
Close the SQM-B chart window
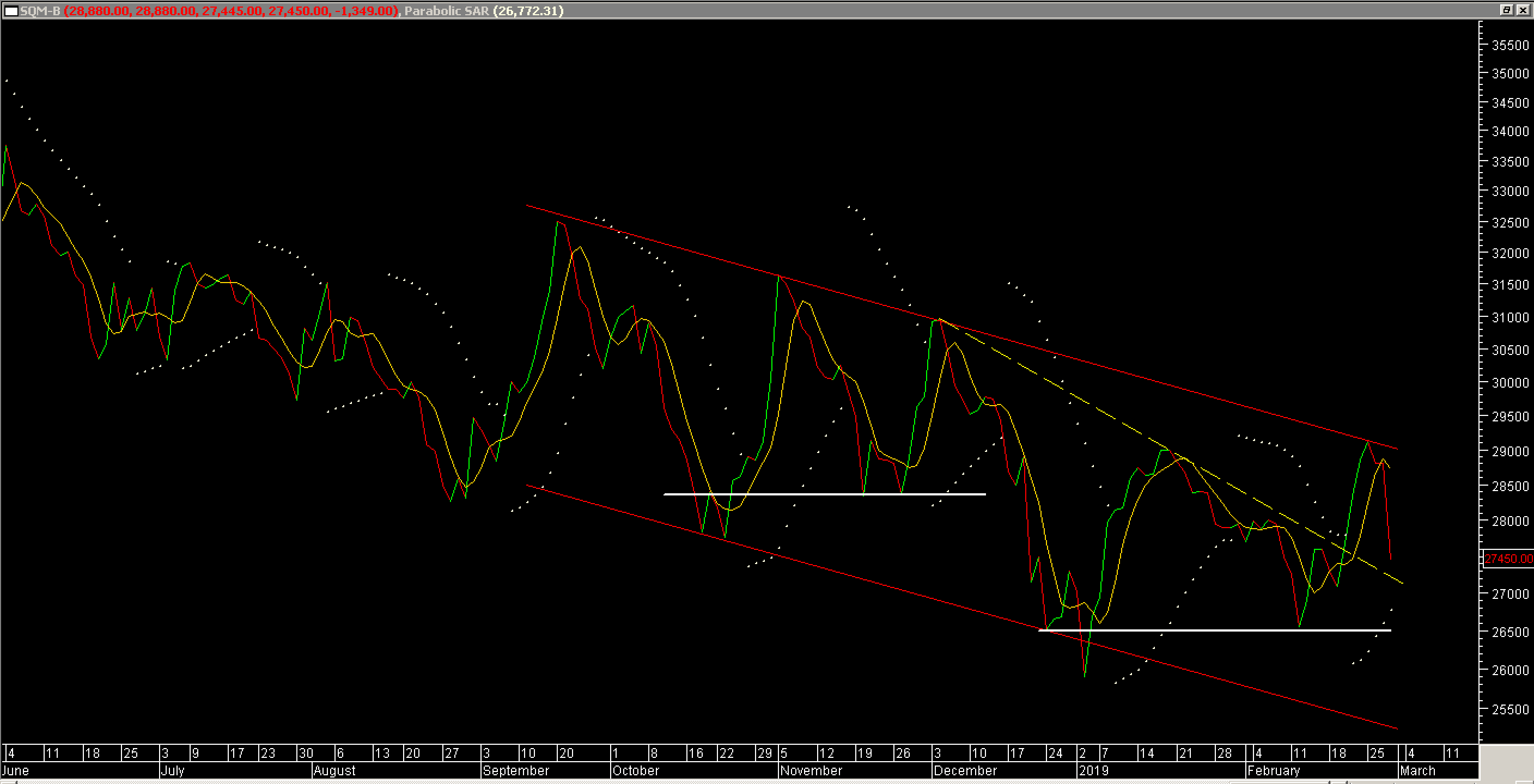point(1522,10)
